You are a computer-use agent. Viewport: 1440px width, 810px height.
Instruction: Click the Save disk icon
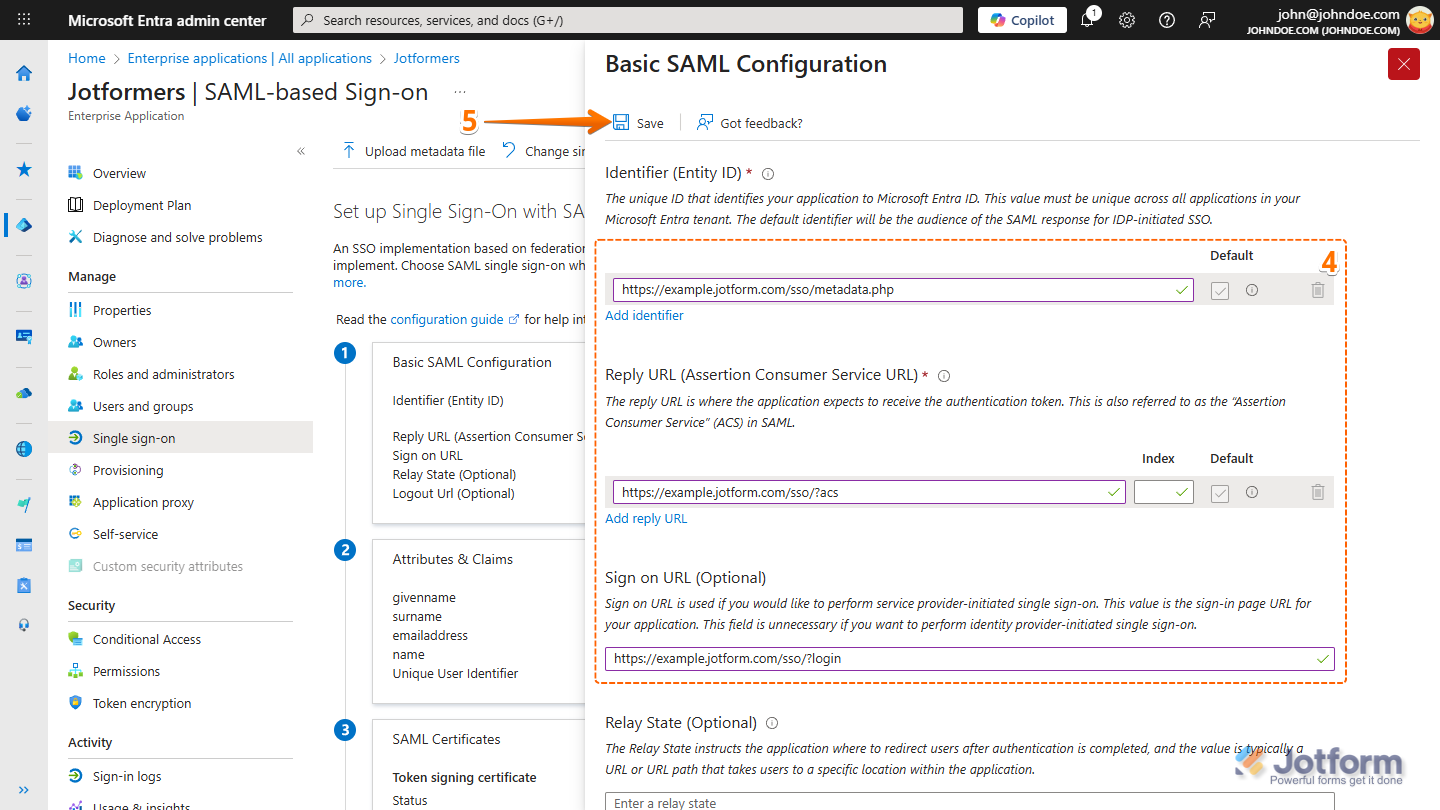[621, 122]
